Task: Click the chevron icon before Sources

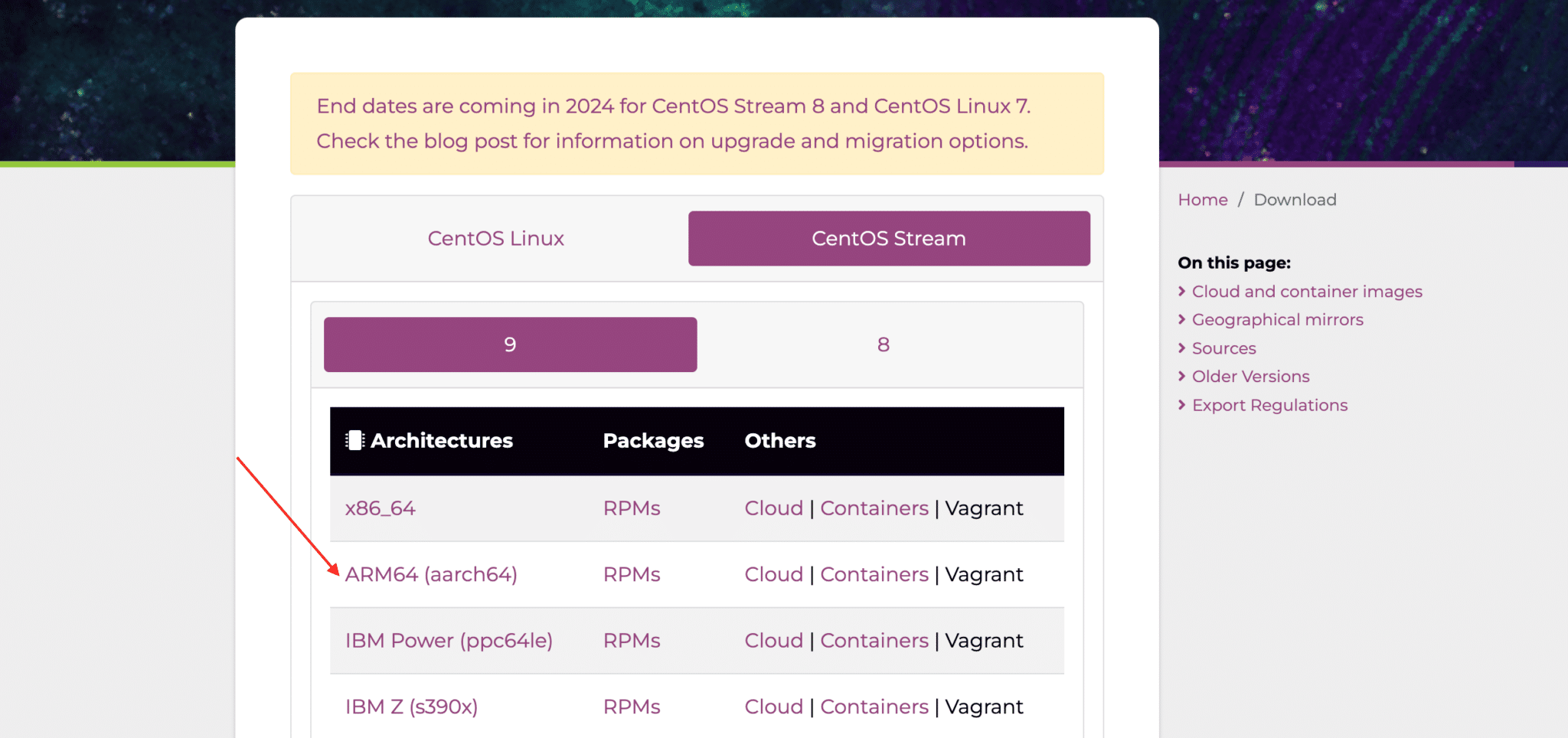Action: click(1181, 348)
